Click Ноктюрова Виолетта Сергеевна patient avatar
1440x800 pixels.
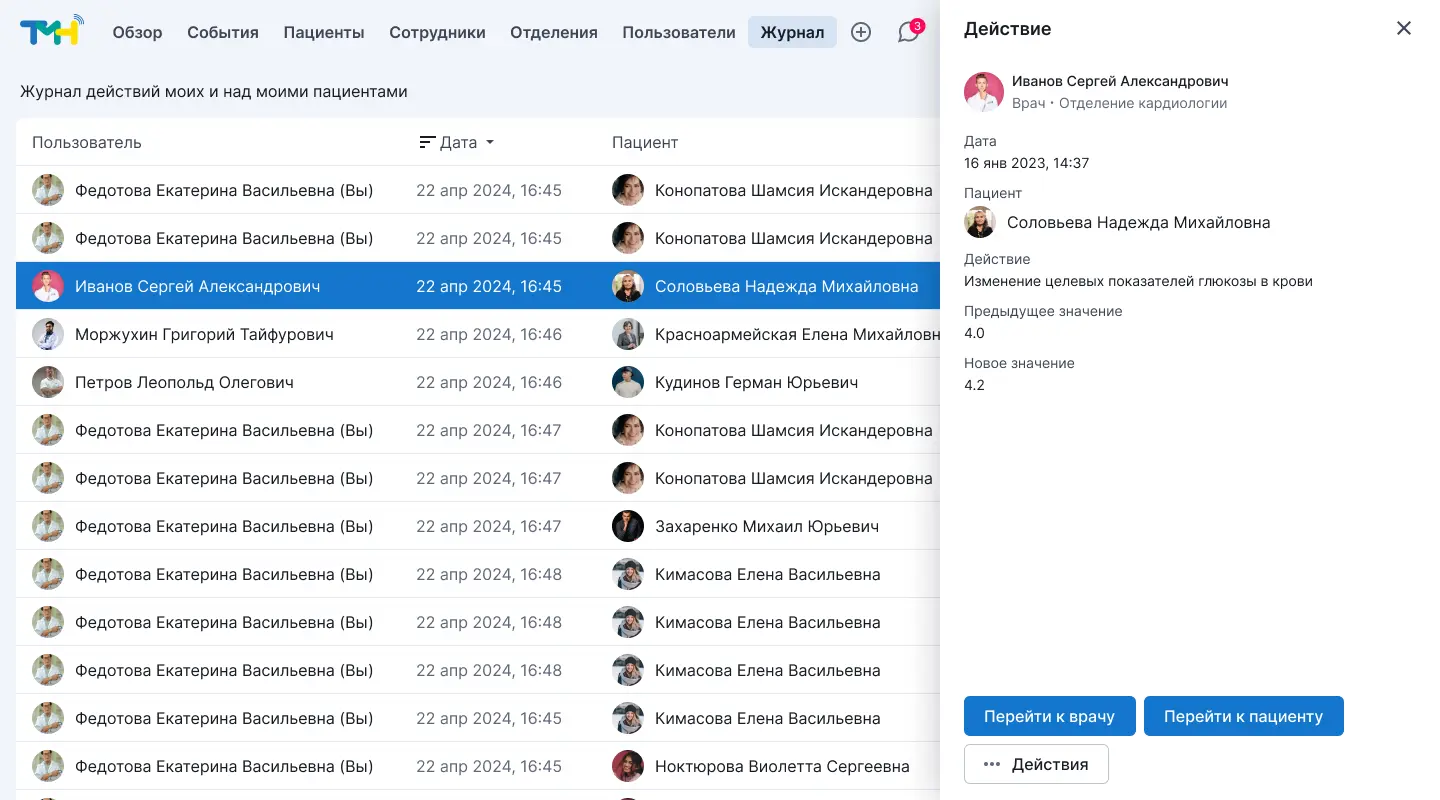(628, 766)
